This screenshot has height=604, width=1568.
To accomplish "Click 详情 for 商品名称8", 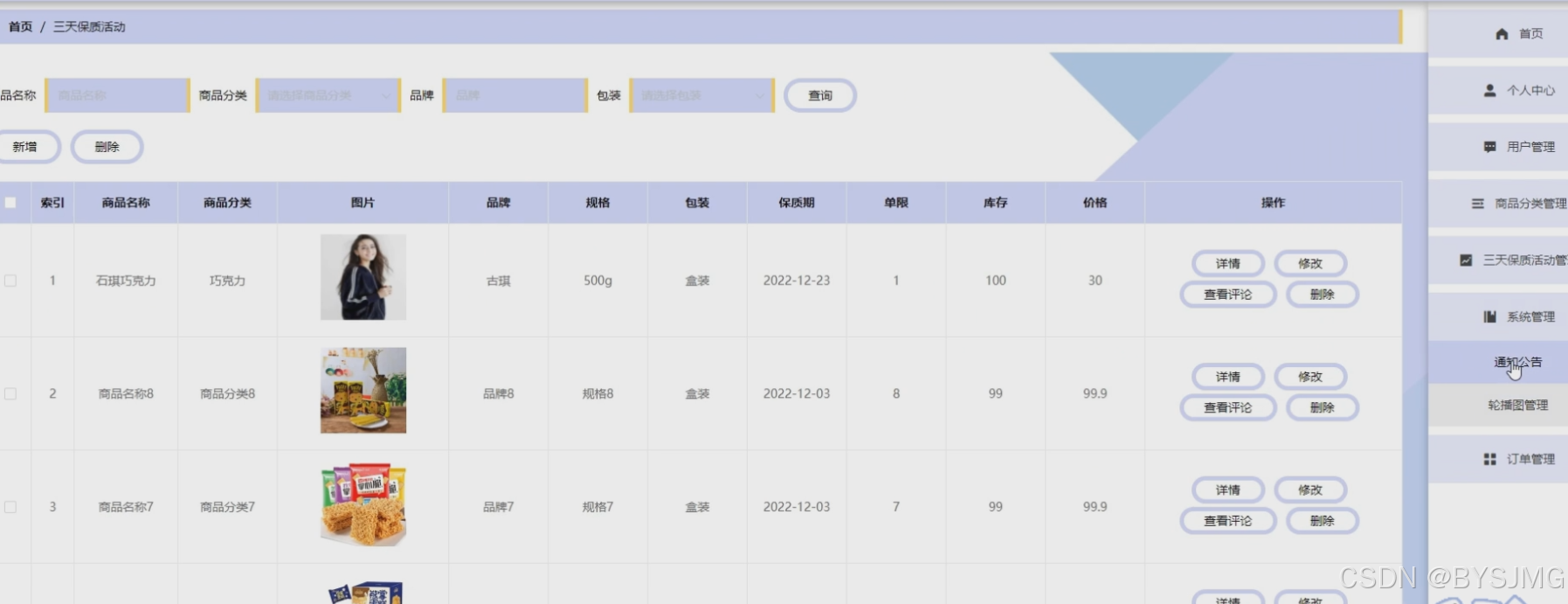I will (1227, 377).
